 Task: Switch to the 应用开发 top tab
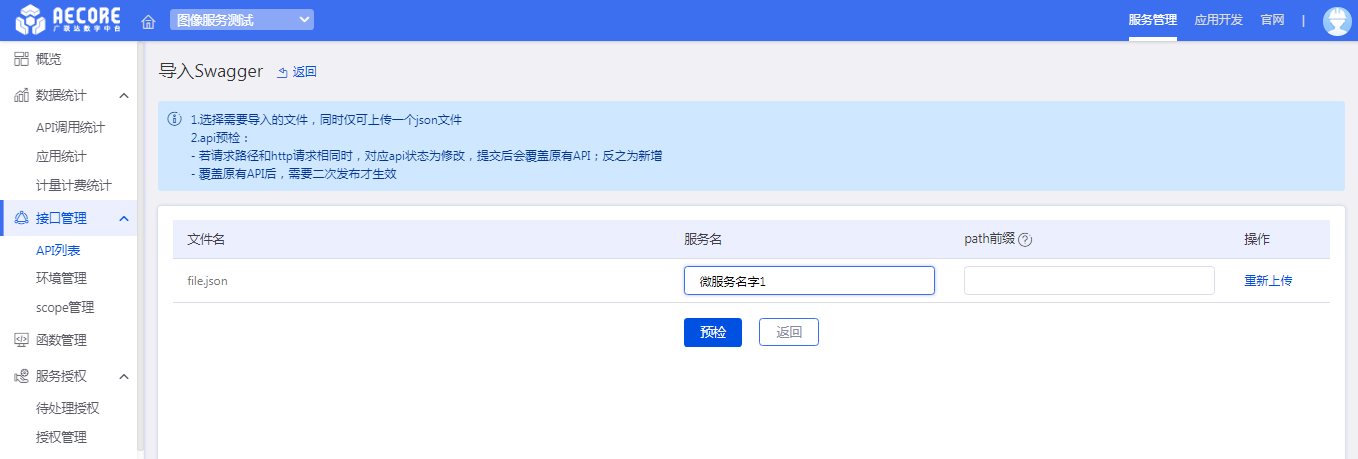pos(1218,20)
